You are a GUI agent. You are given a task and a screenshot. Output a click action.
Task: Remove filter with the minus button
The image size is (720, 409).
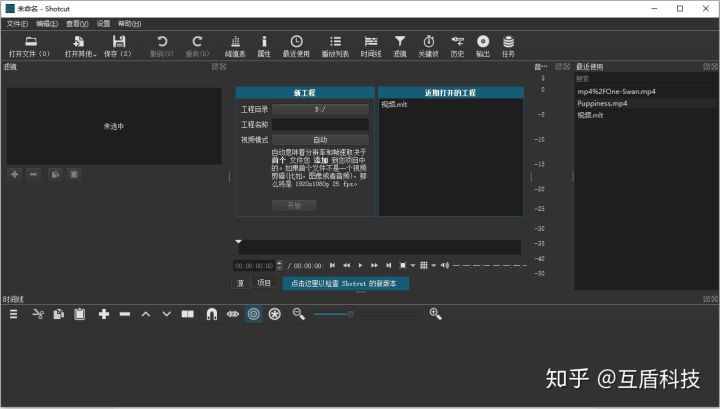pyautogui.click(x=34, y=174)
